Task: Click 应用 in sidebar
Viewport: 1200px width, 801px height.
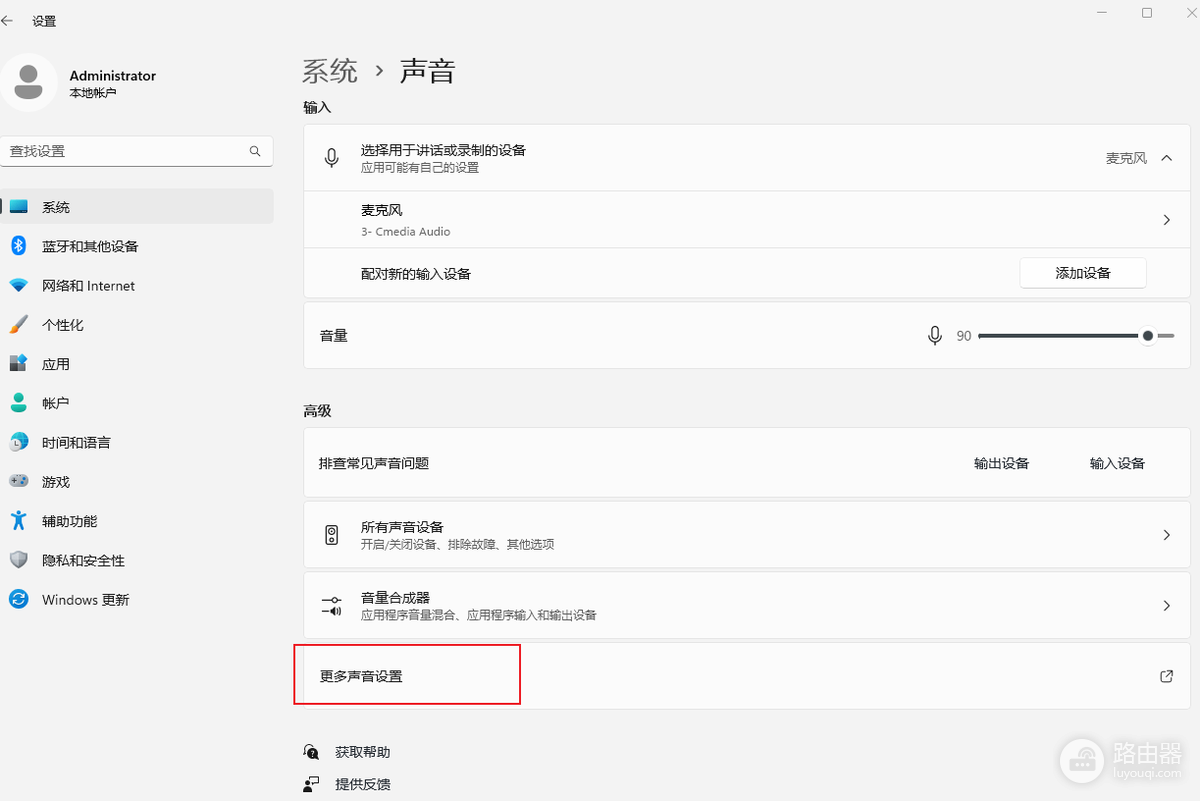Action: coord(137,364)
